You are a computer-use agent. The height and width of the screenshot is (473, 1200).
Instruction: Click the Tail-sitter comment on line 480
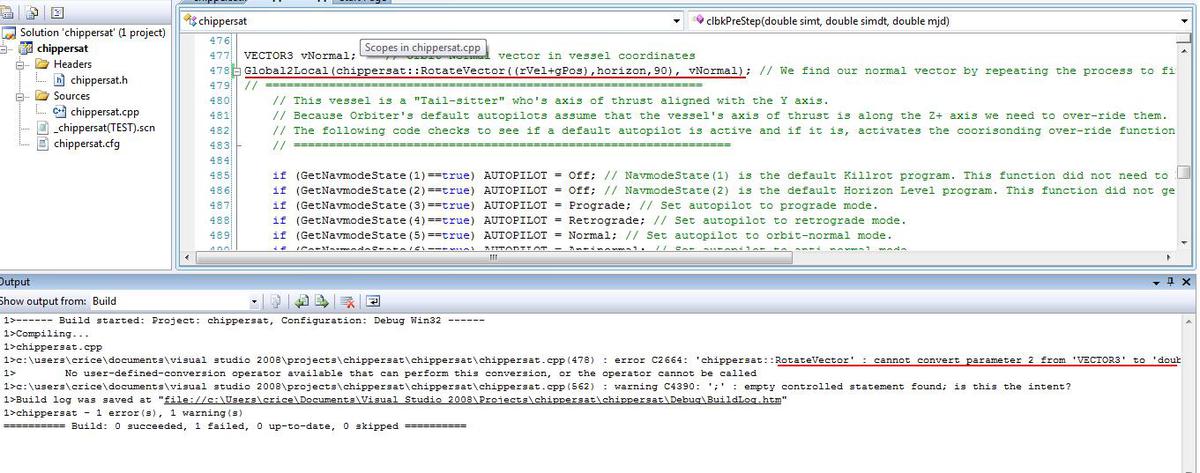551,101
